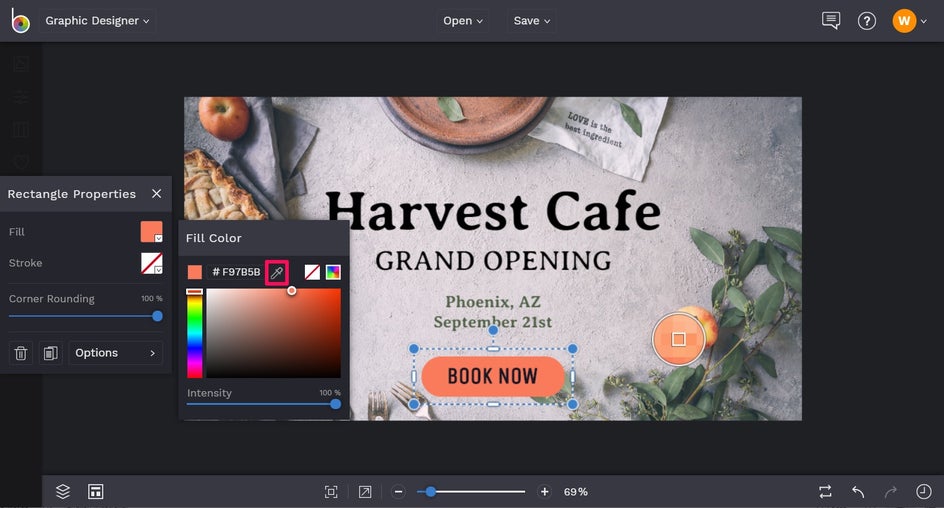Open the Layers panel icon
The image size is (944, 508).
(63, 492)
